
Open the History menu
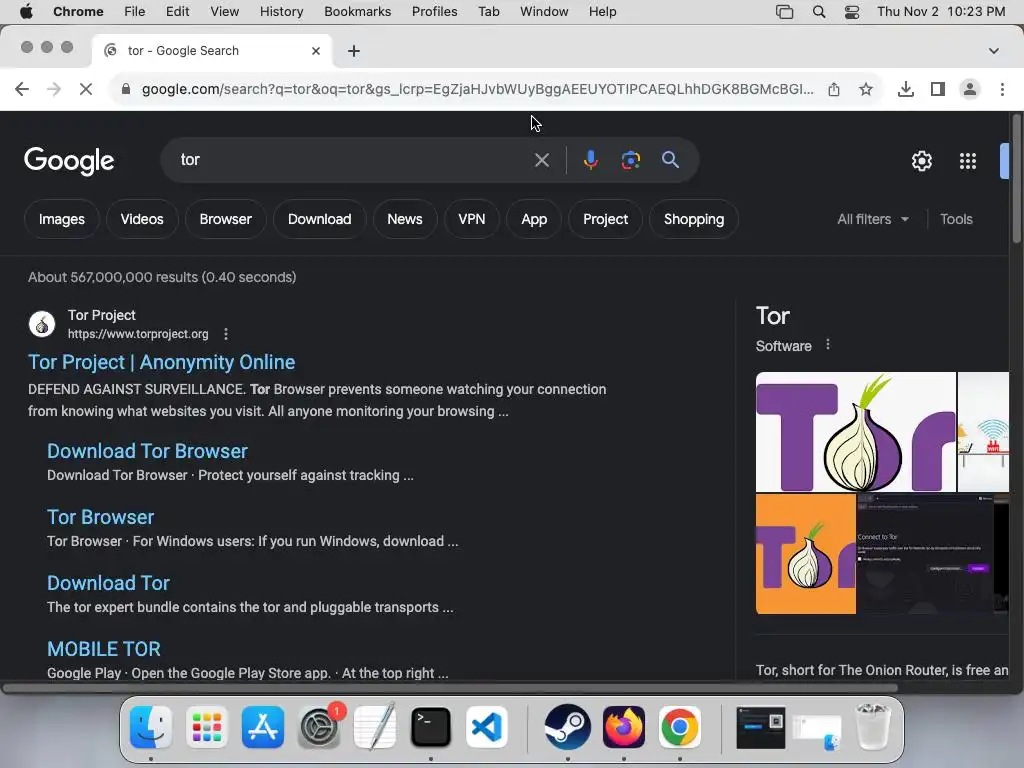click(x=281, y=12)
